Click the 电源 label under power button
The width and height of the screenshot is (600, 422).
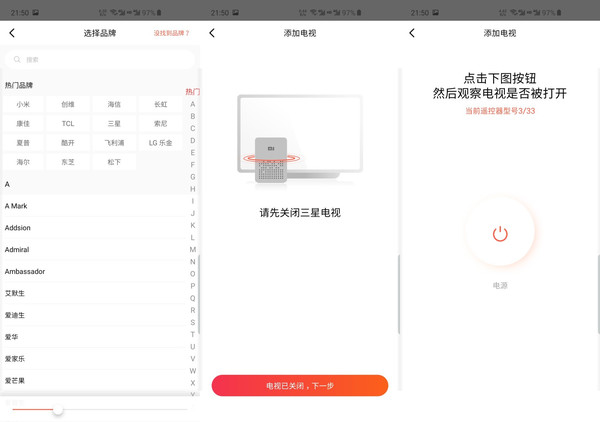tap(500, 285)
